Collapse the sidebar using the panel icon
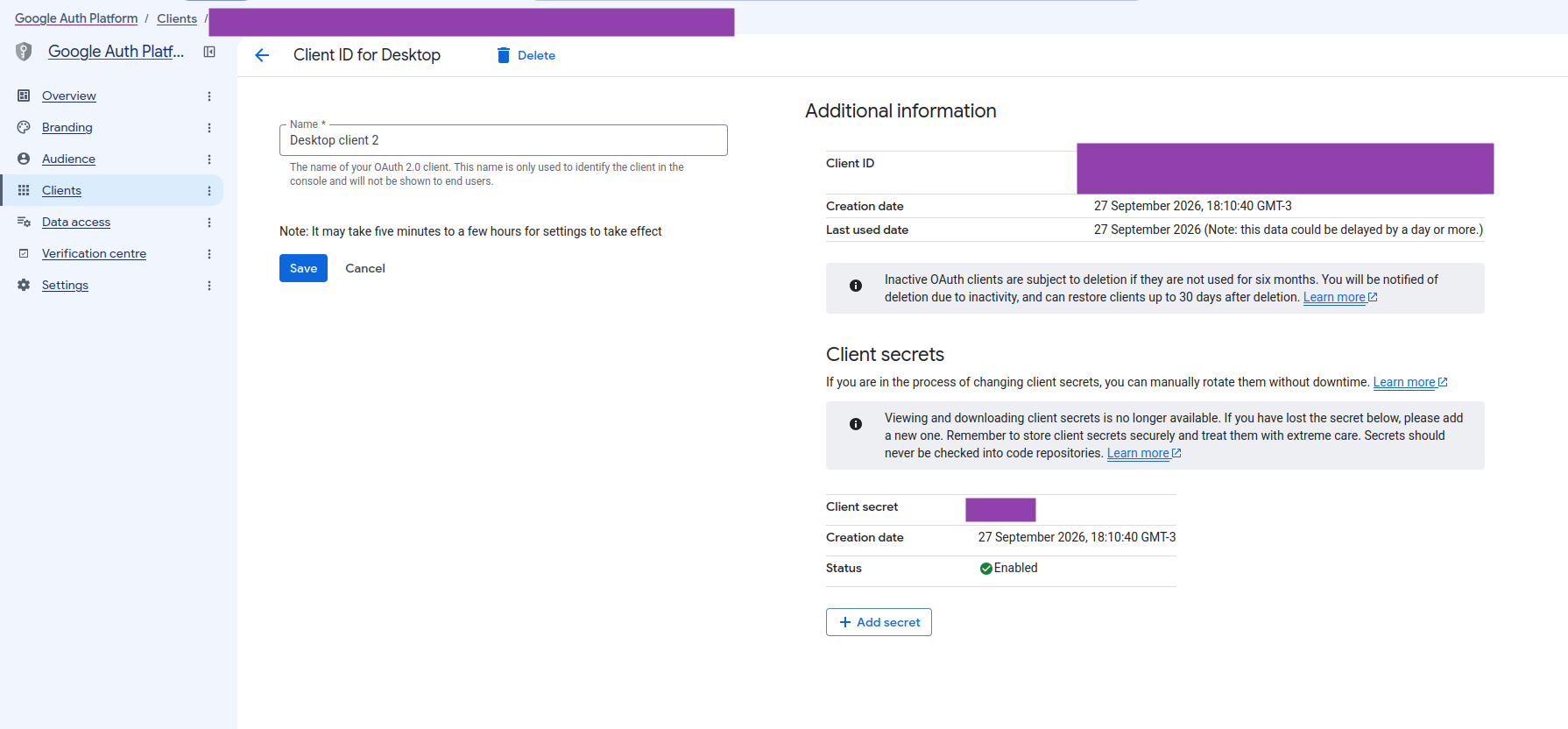 (x=209, y=52)
